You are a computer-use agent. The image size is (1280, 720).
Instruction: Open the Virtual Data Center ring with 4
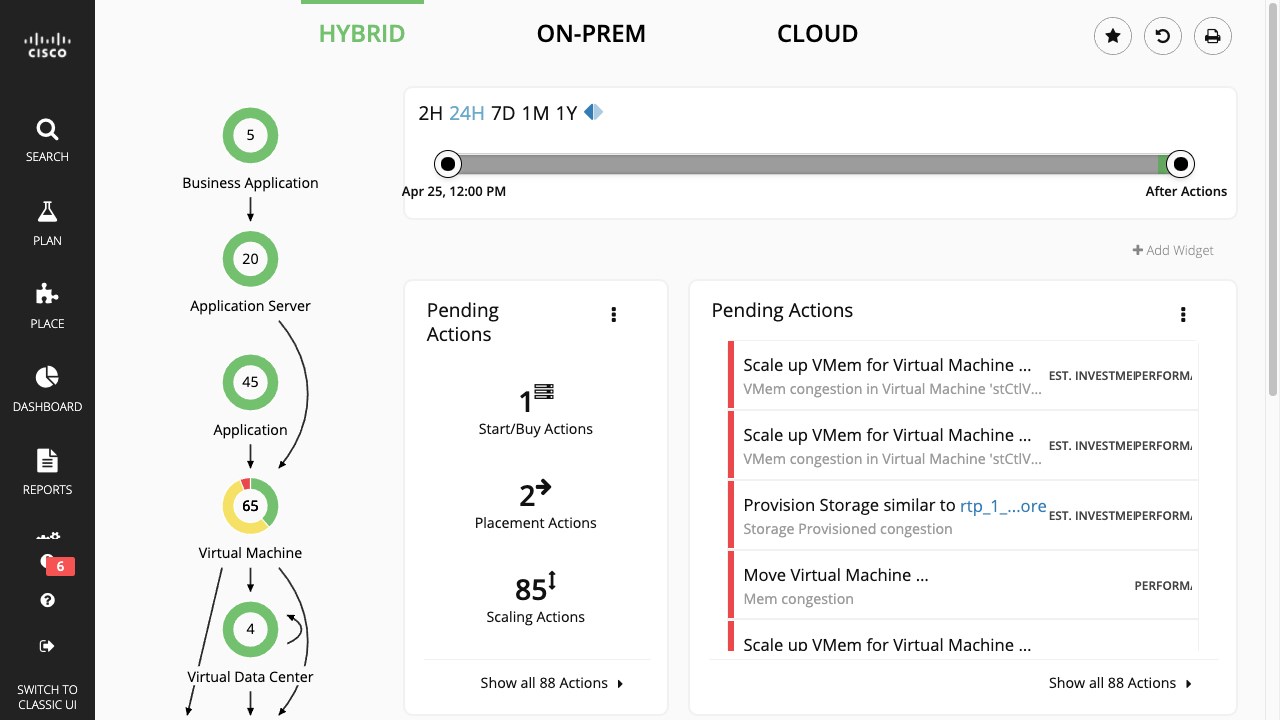(x=250, y=629)
